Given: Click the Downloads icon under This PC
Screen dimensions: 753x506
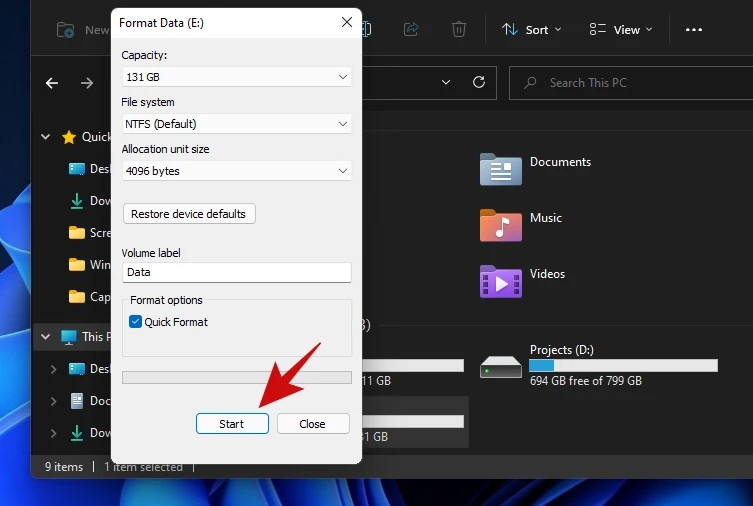Looking at the screenshot, I should coord(77,433).
